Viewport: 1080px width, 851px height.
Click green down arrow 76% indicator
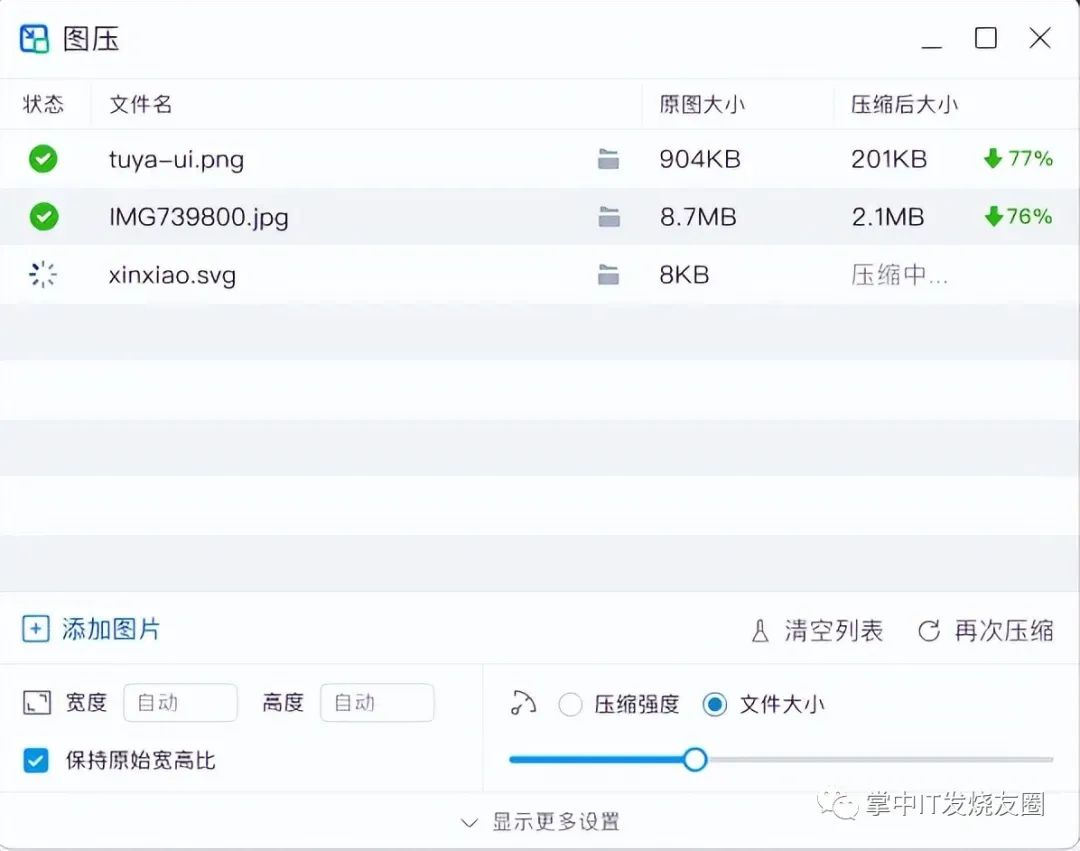pos(1018,216)
